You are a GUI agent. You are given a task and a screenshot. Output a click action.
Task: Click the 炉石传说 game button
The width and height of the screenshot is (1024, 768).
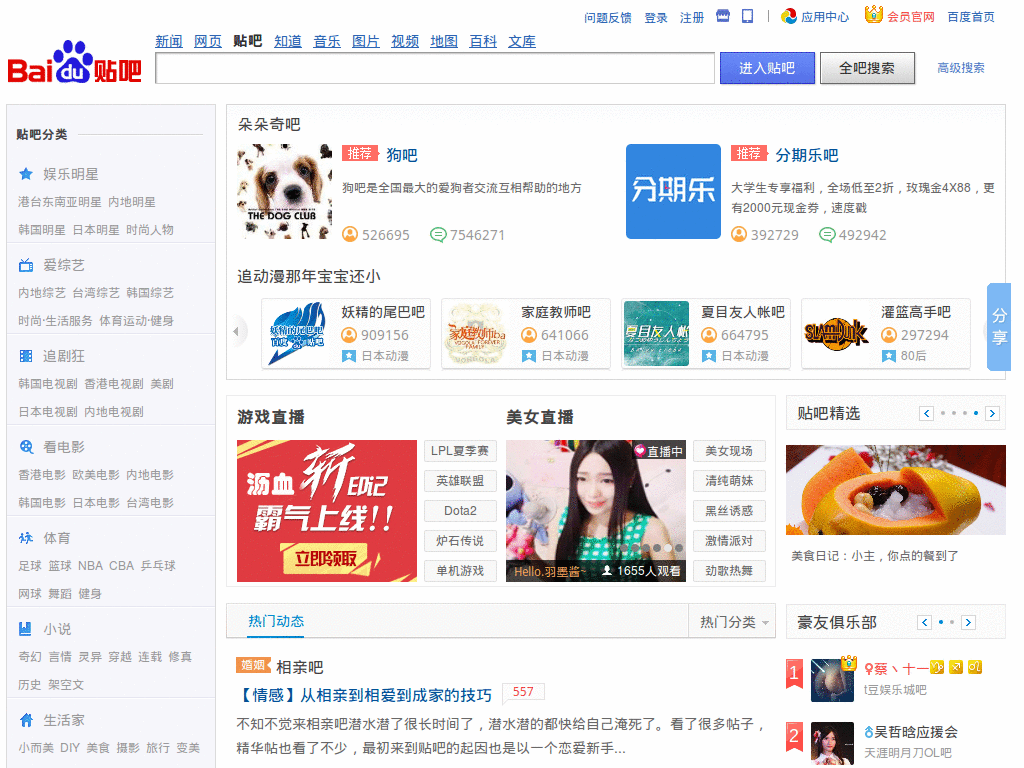click(x=460, y=541)
